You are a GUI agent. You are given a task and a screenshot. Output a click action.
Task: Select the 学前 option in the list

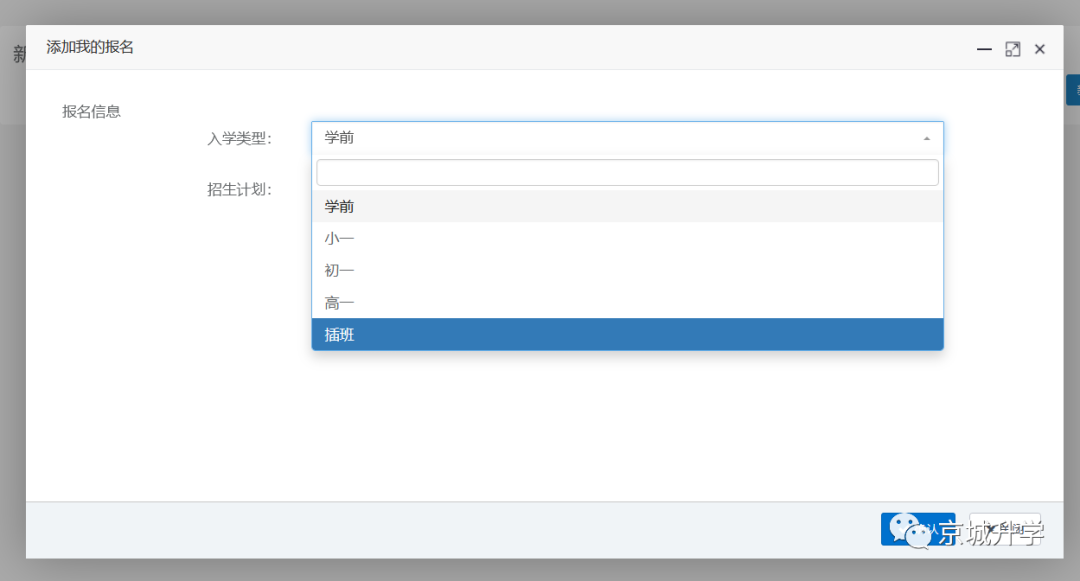pos(627,206)
